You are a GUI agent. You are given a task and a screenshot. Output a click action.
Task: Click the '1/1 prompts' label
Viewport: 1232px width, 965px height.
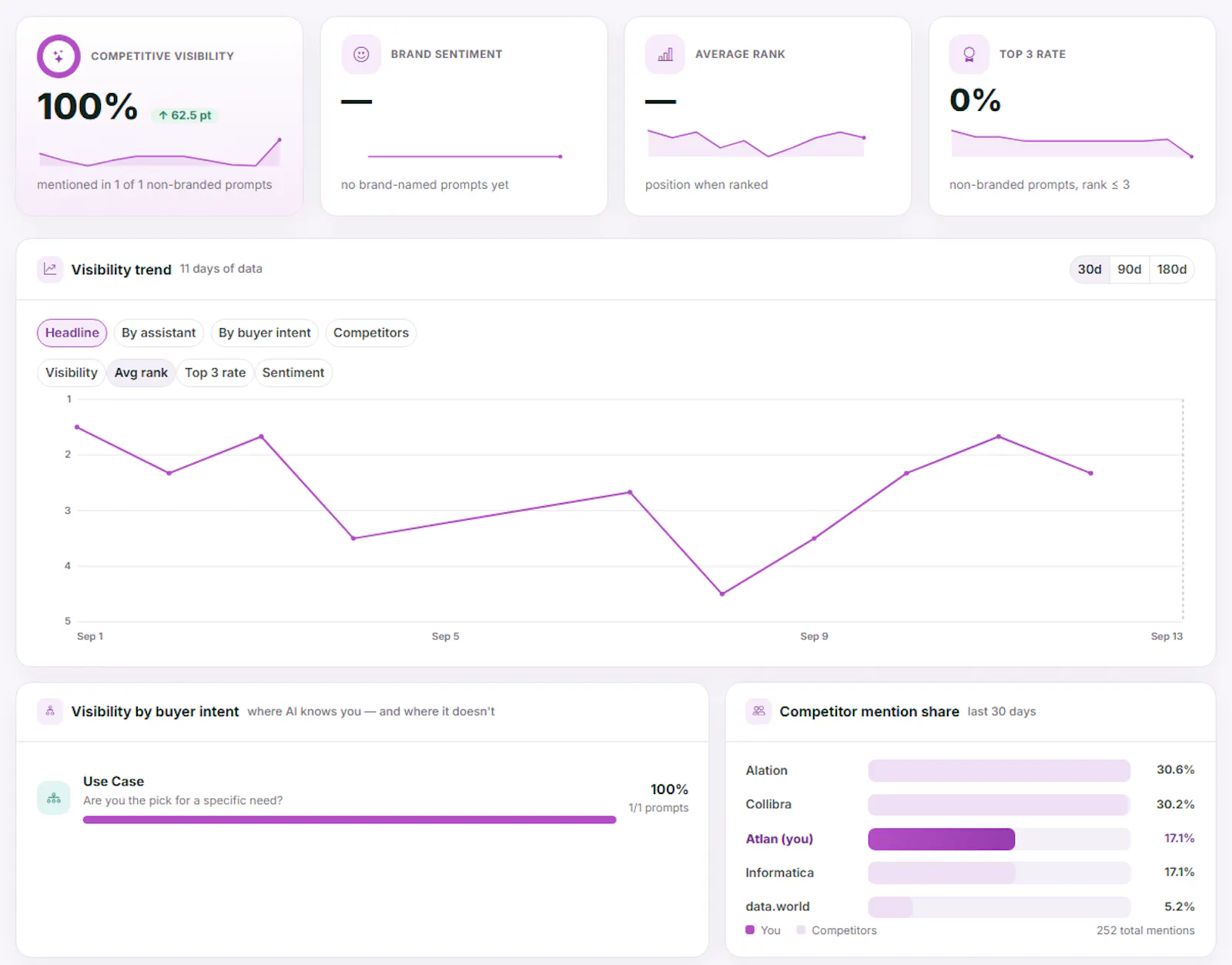point(658,808)
